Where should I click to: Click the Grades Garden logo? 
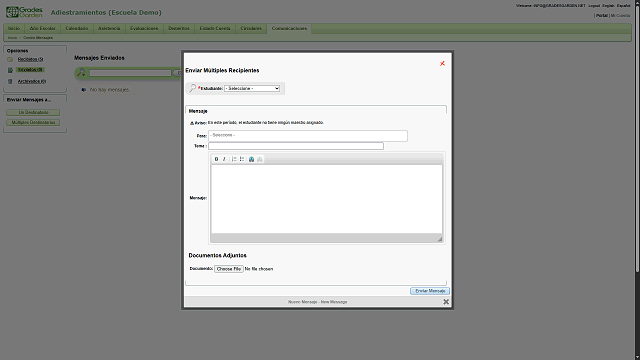[x=24, y=12]
